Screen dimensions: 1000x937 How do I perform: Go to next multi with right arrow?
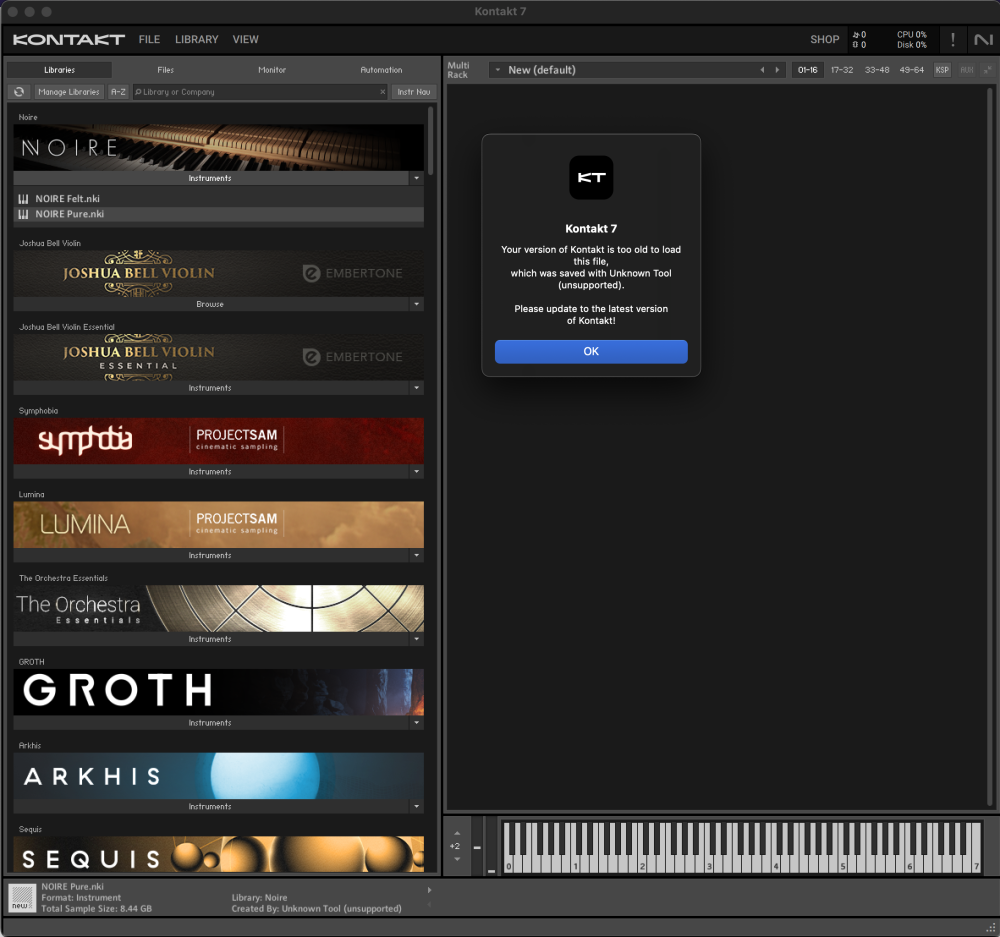pyautogui.click(x=777, y=70)
